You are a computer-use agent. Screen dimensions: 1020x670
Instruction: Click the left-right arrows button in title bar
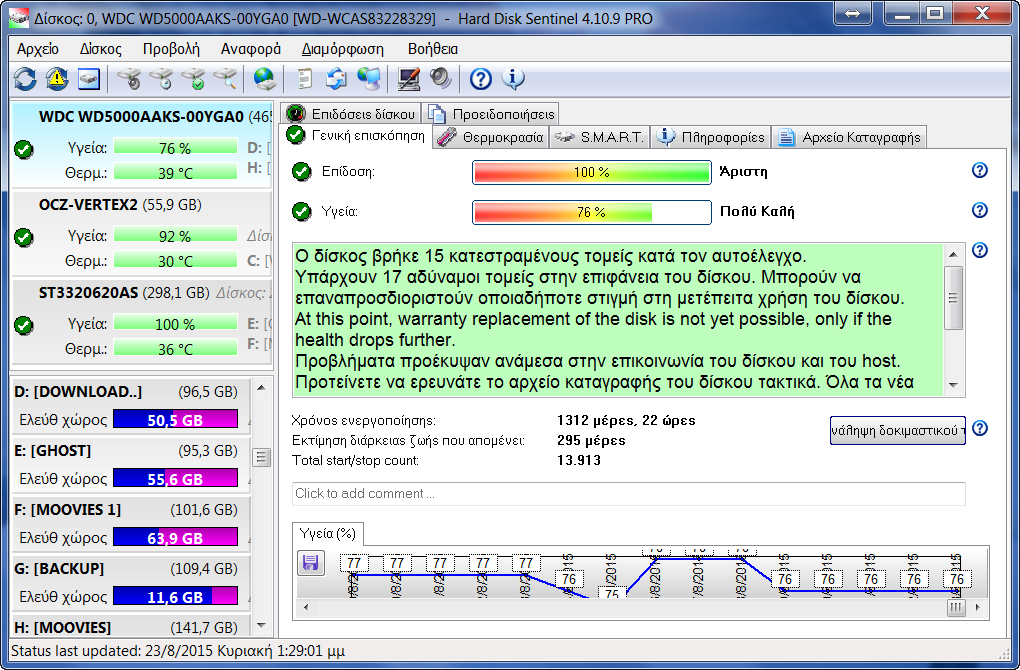click(852, 12)
